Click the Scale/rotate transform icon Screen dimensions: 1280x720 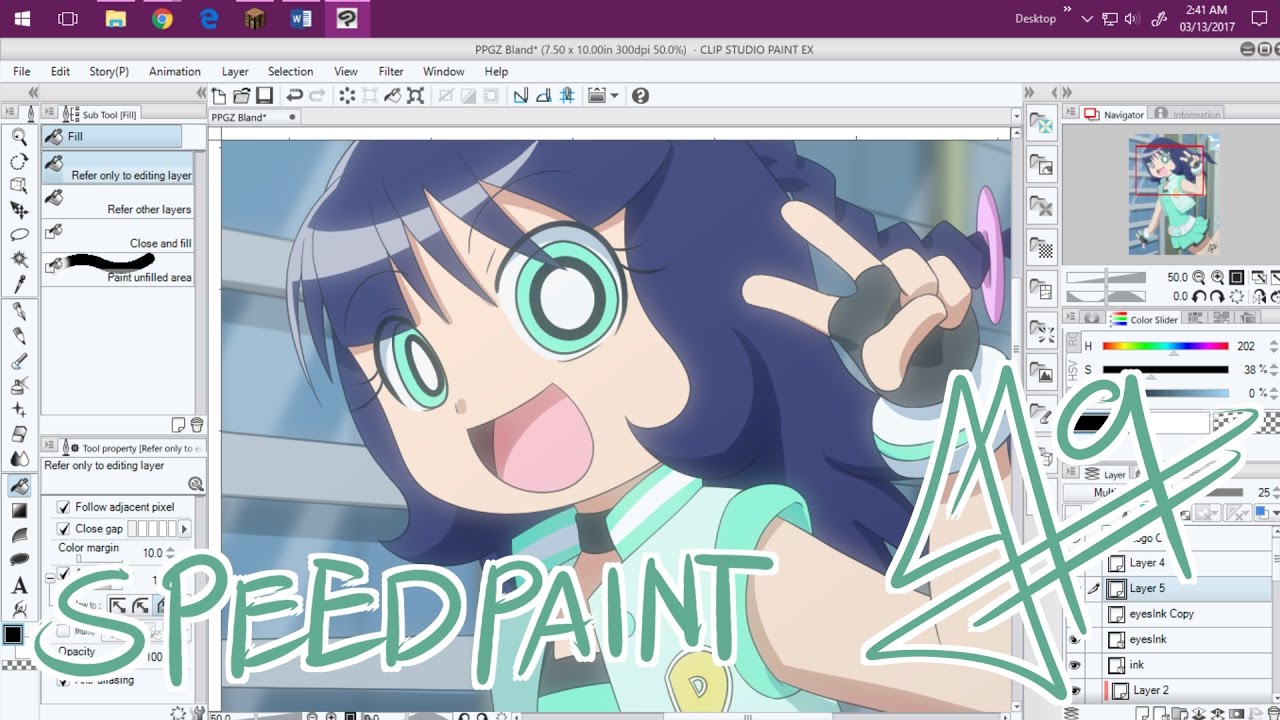coord(415,96)
